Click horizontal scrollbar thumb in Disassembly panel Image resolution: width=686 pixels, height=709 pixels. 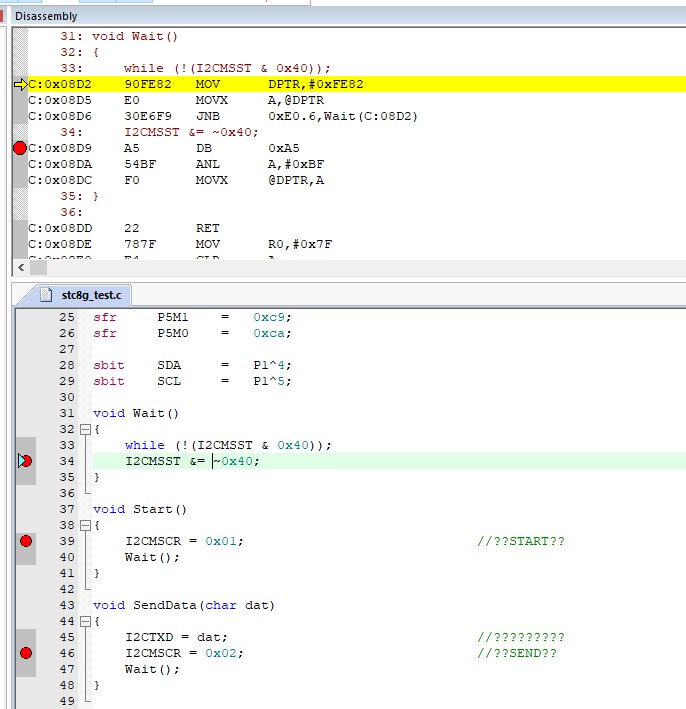point(38,267)
